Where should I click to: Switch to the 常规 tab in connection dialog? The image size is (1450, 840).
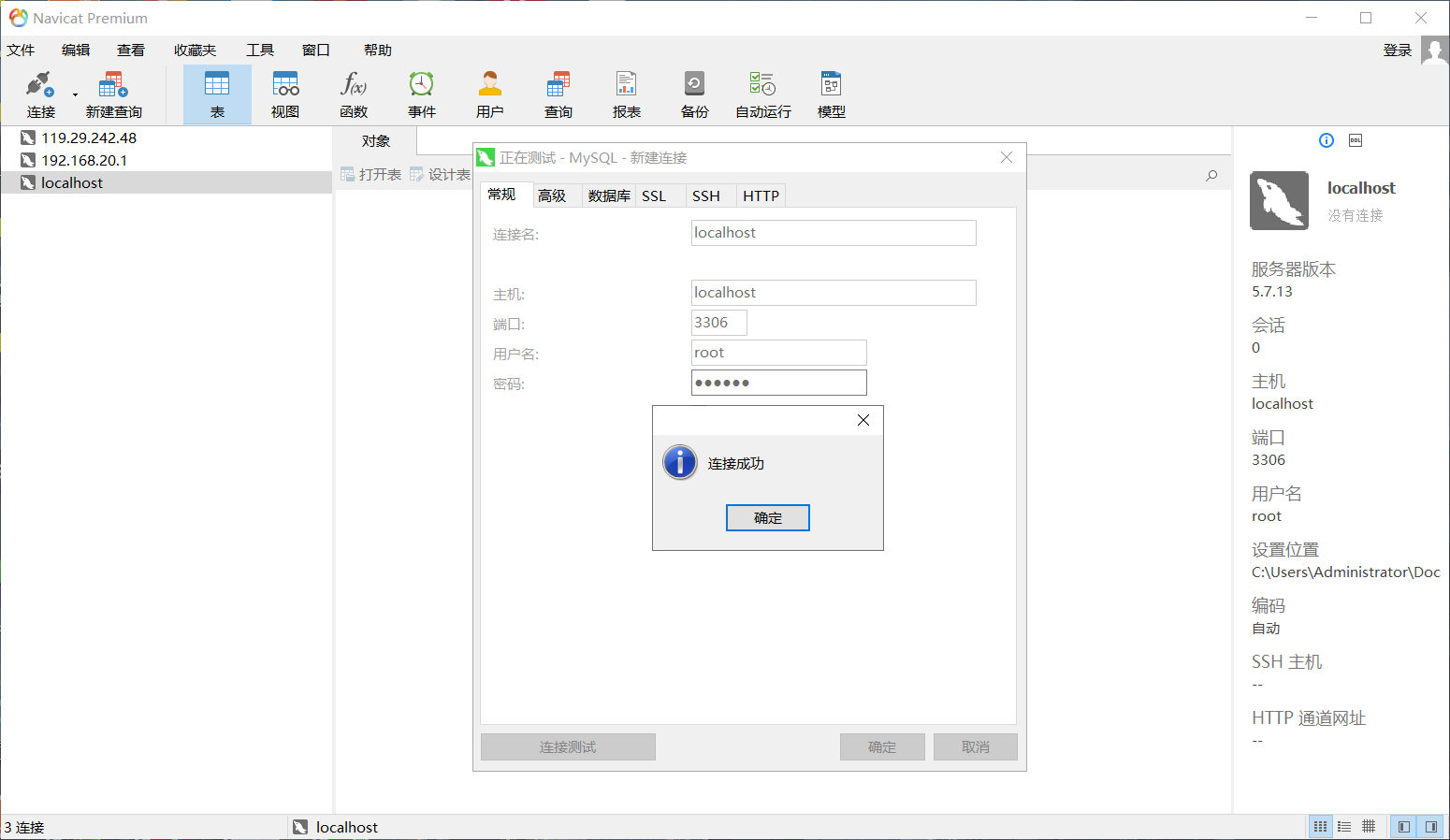coord(501,195)
